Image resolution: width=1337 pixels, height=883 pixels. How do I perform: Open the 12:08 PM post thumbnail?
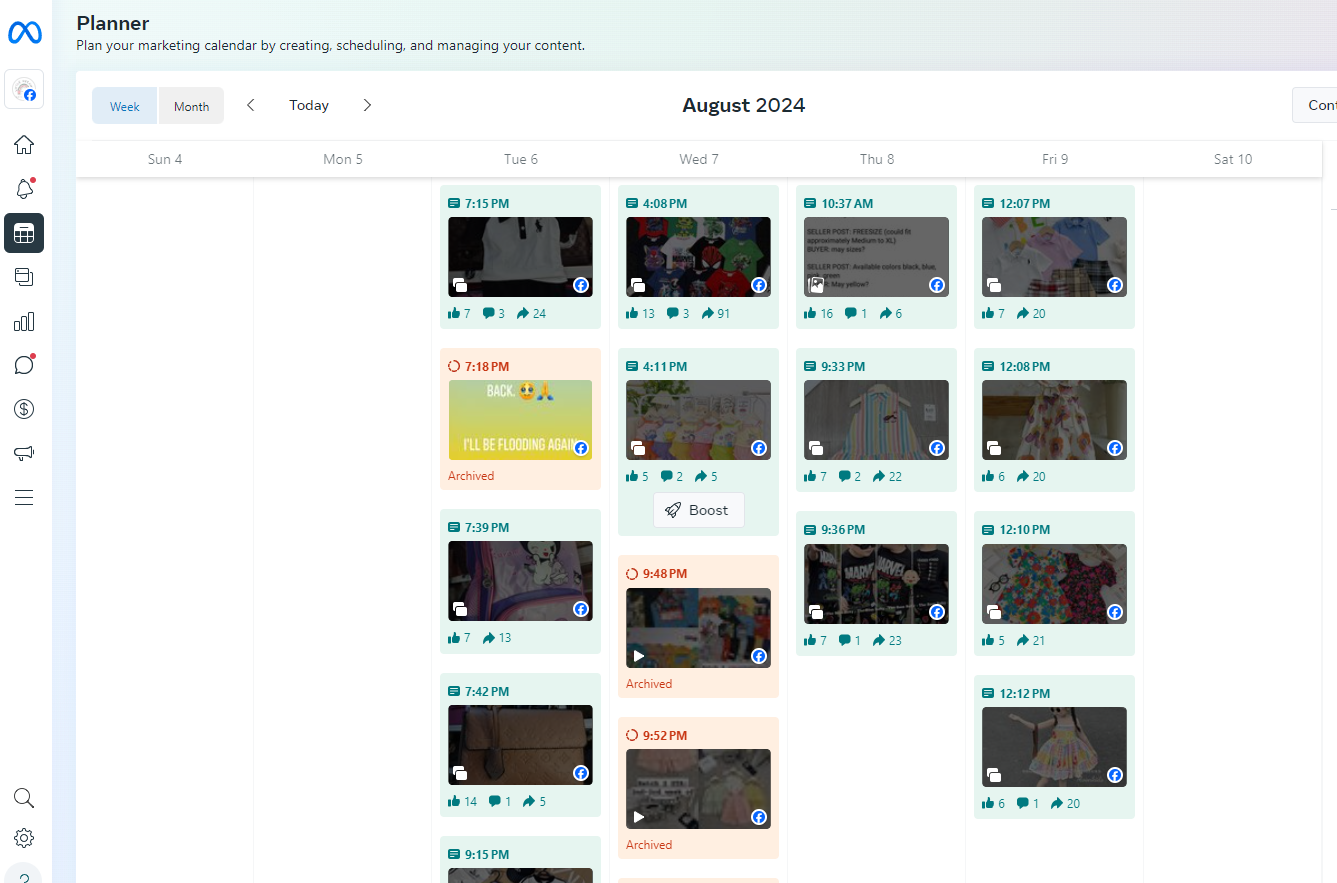click(x=1054, y=420)
